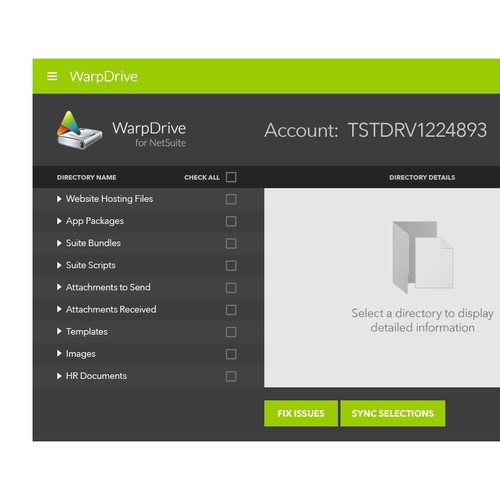Screen dimensions: 500x500
Task: Select the Suite Scripts directory name
Action: point(91,265)
